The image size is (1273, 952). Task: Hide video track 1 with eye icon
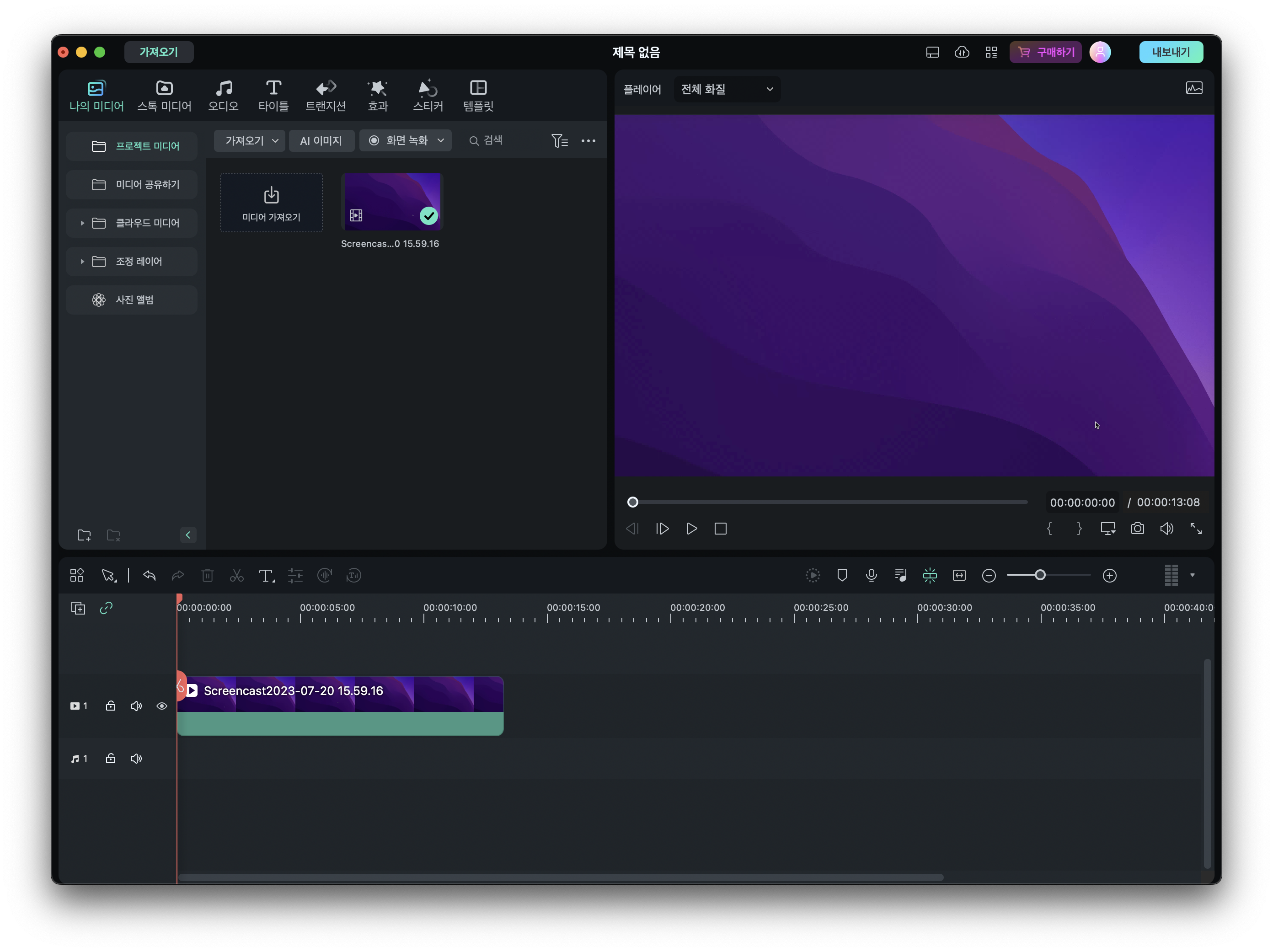pyautogui.click(x=162, y=706)
